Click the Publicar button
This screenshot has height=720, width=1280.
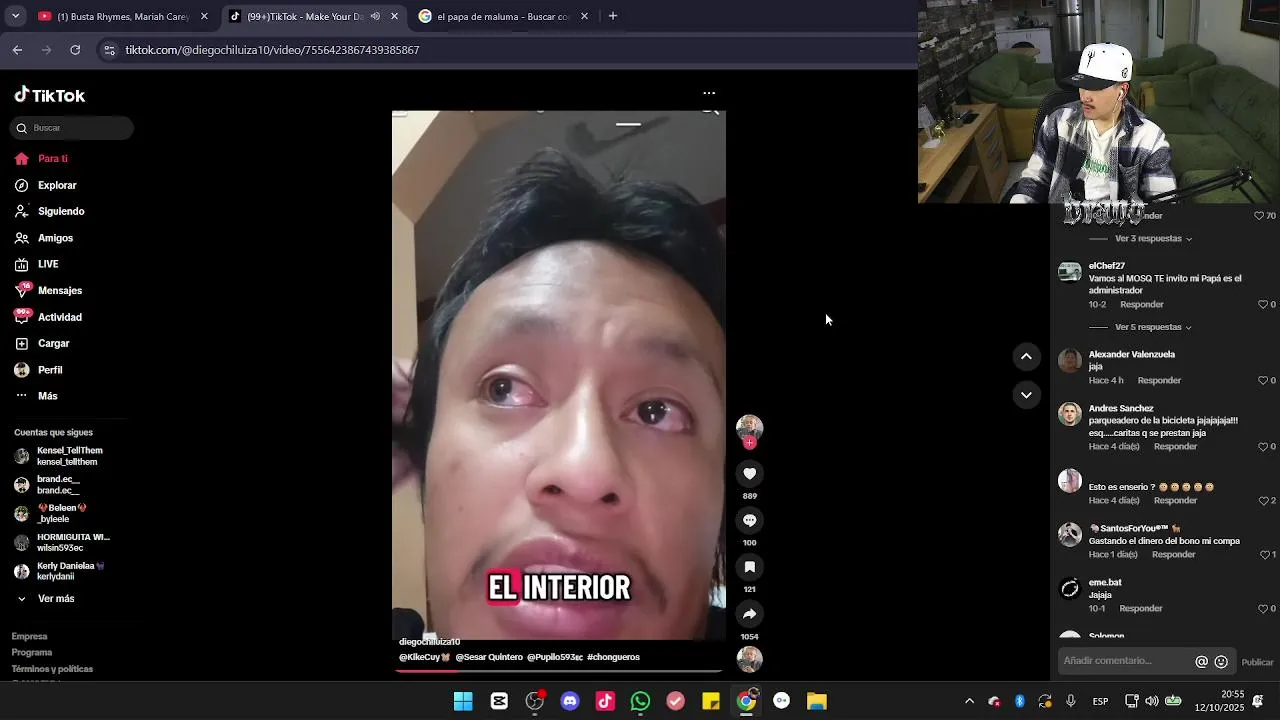click(x=1257, y=662)
